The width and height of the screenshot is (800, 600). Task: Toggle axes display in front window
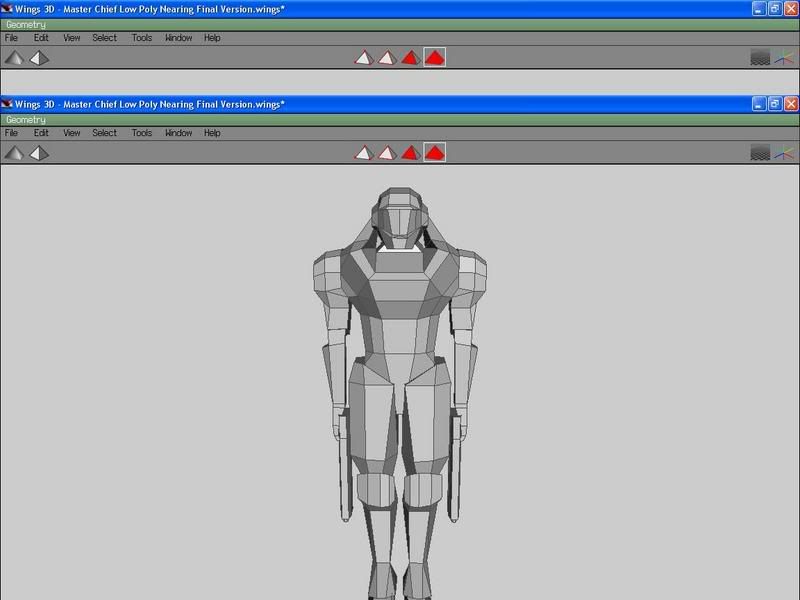(785, 153)
